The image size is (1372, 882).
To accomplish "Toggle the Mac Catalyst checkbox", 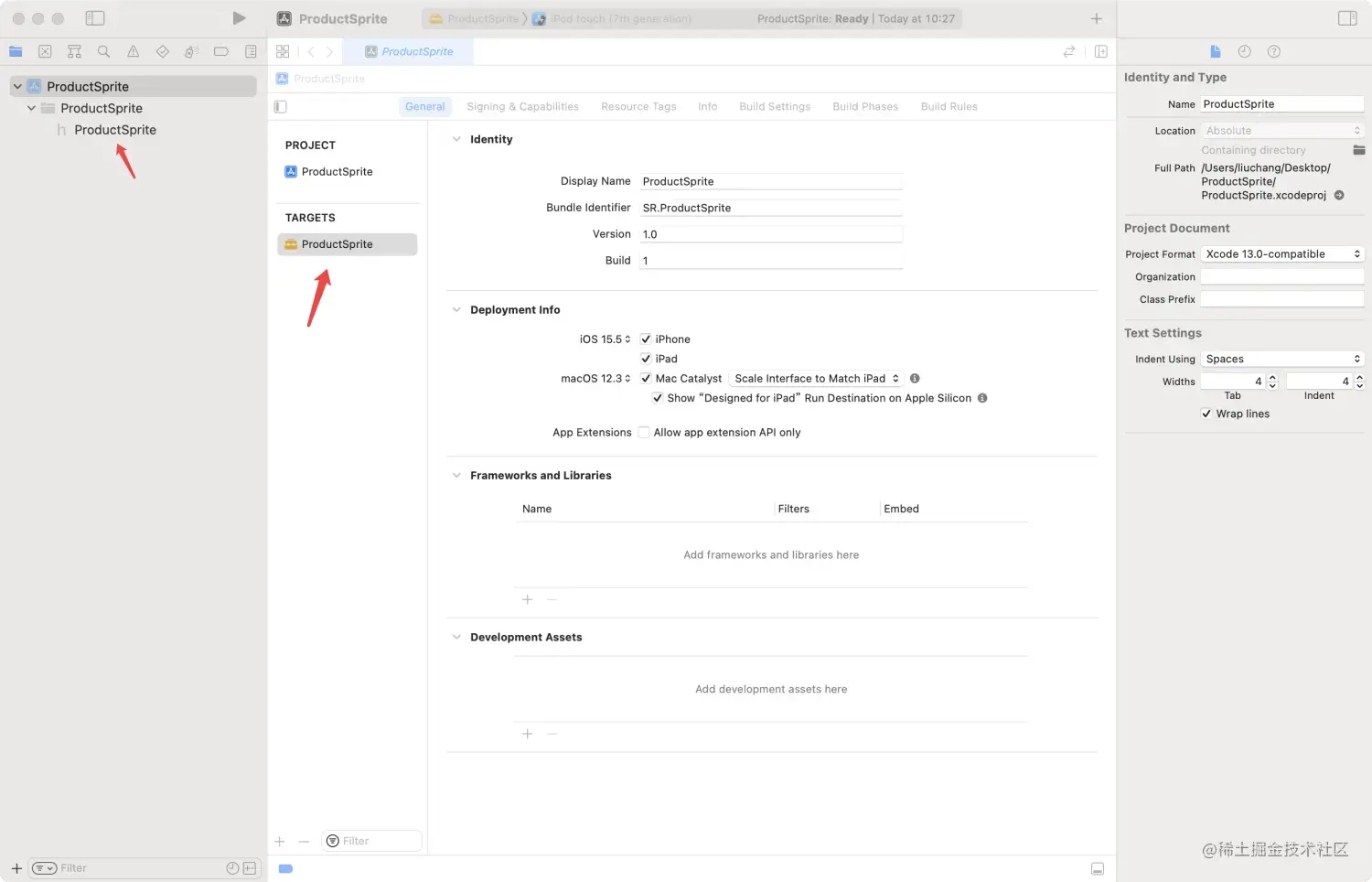I will [646, 379].
